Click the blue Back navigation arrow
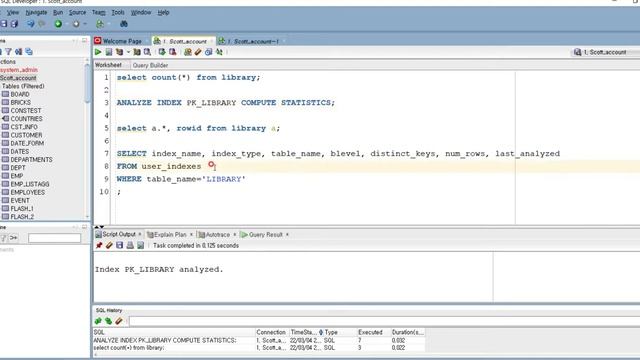This screenshot has width=640, height=360. point(31,24)
